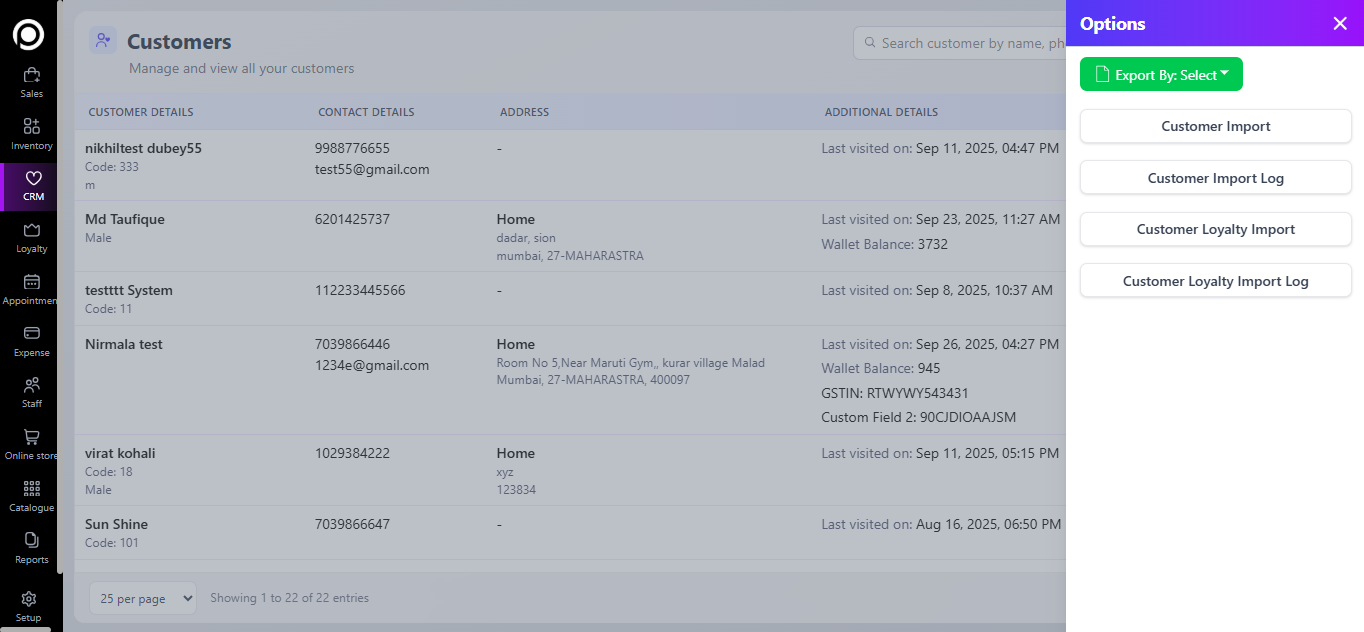This screenshot has width=1364, height=632.
Task: Open the Sales icon in sidebar
Action: pyautogui.click(x=31, y=75)
